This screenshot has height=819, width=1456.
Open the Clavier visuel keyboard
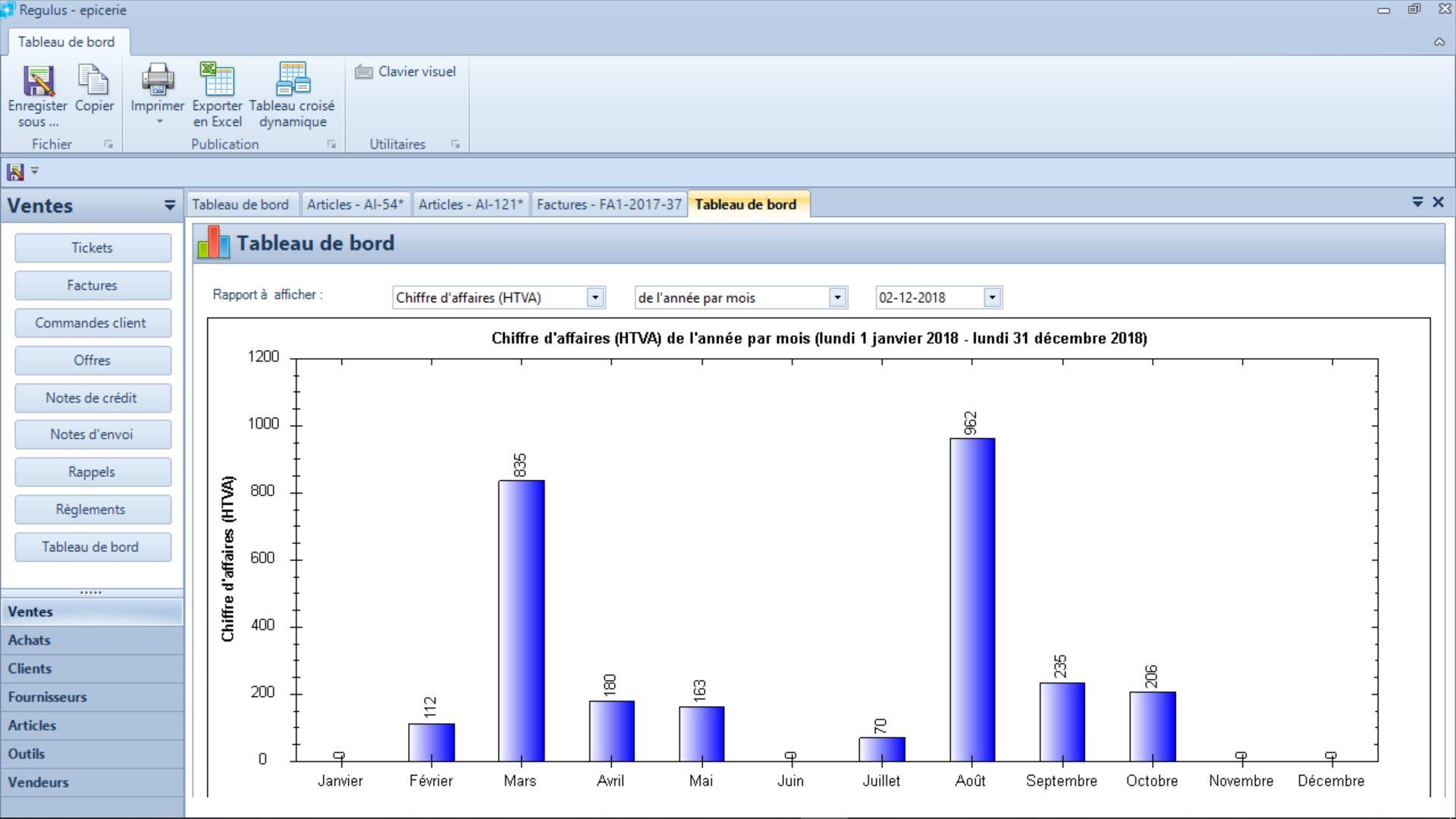406,71
